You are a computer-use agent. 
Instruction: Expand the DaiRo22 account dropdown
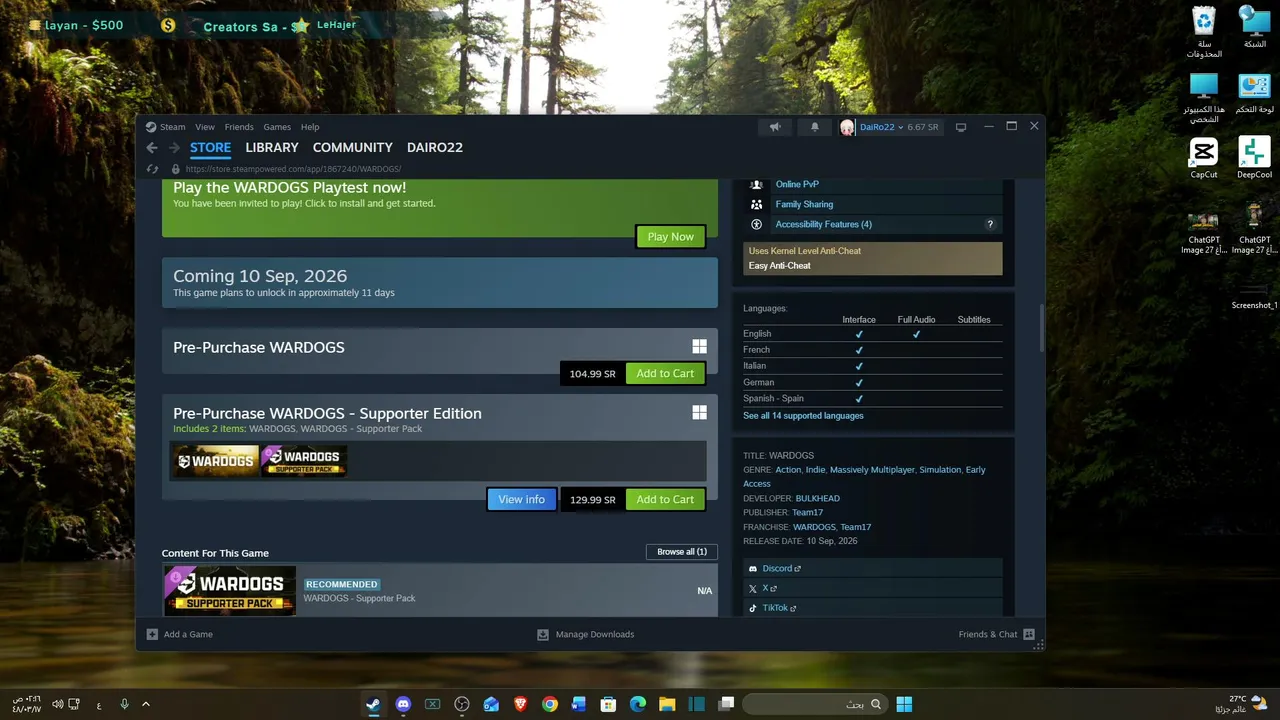[x=900, y=127]
